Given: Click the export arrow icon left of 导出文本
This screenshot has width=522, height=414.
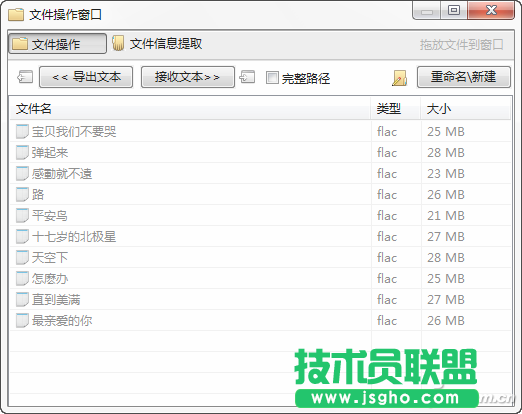Looking at the screenshot, I should [25, 77].
